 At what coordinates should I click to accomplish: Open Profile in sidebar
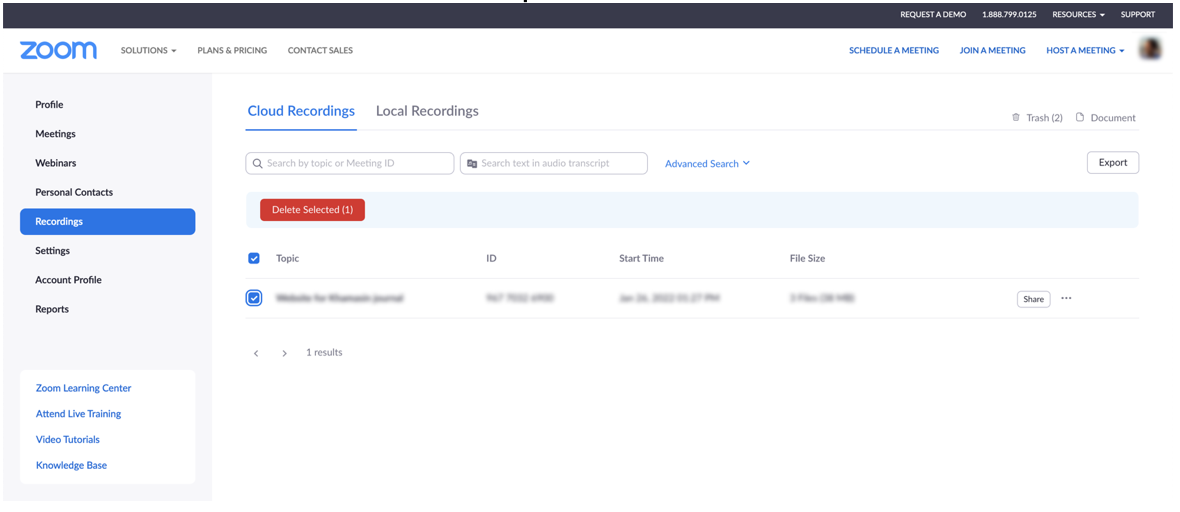coord(49,105)
